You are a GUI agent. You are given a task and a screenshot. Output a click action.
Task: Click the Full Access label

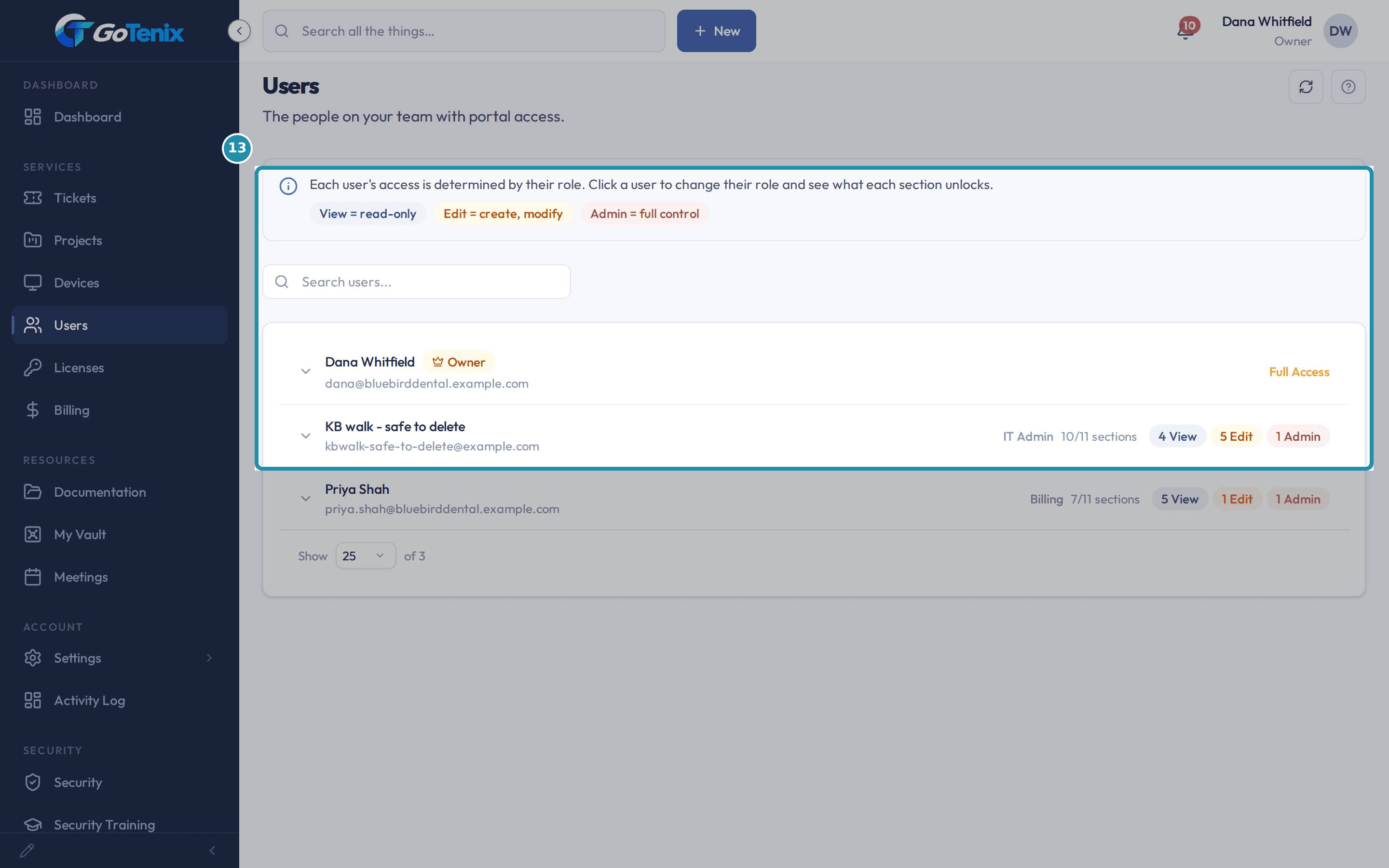coord(1299,372)
